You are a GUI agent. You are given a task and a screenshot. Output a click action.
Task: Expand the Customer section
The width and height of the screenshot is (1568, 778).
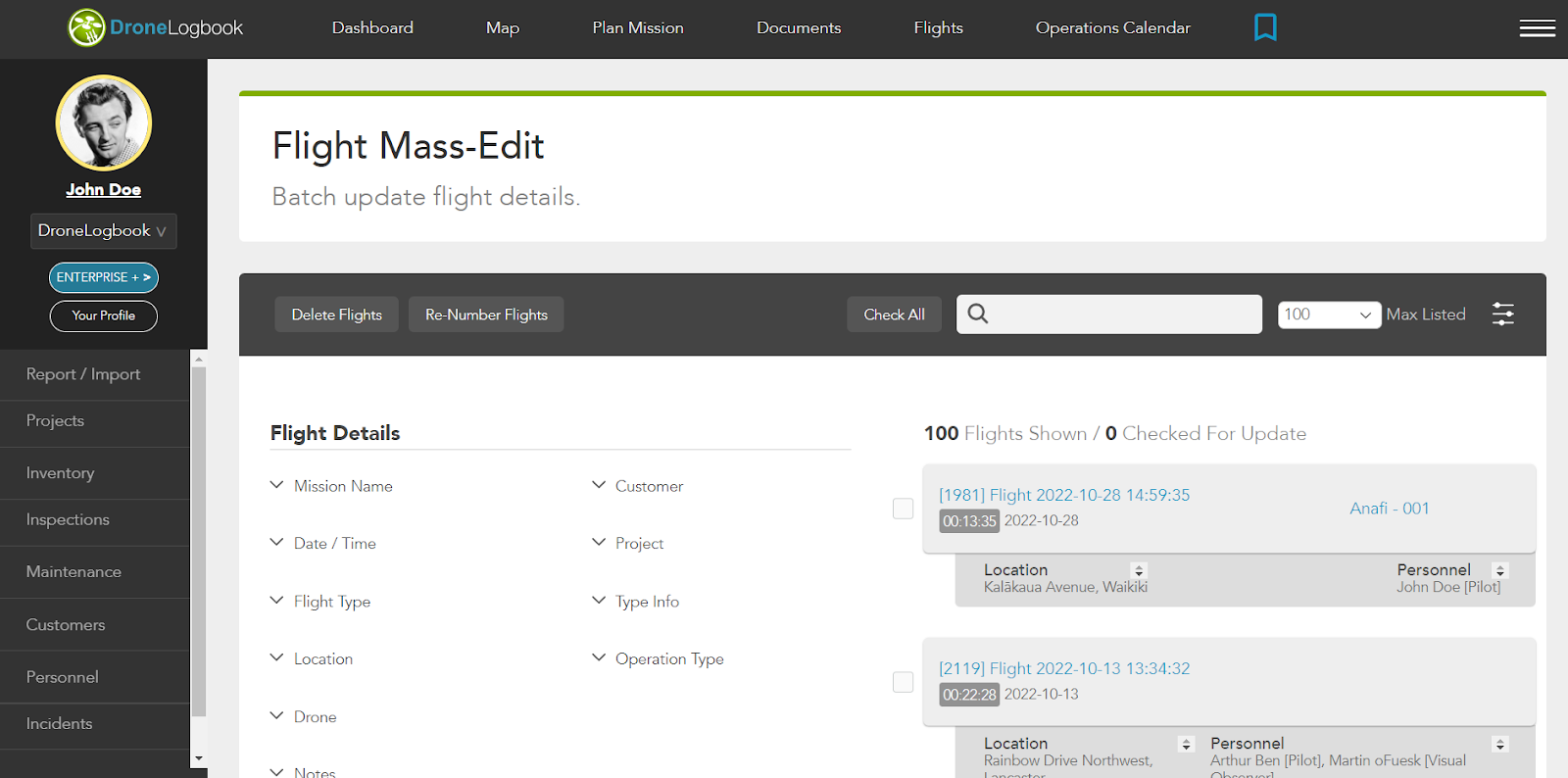click(637, 486)
